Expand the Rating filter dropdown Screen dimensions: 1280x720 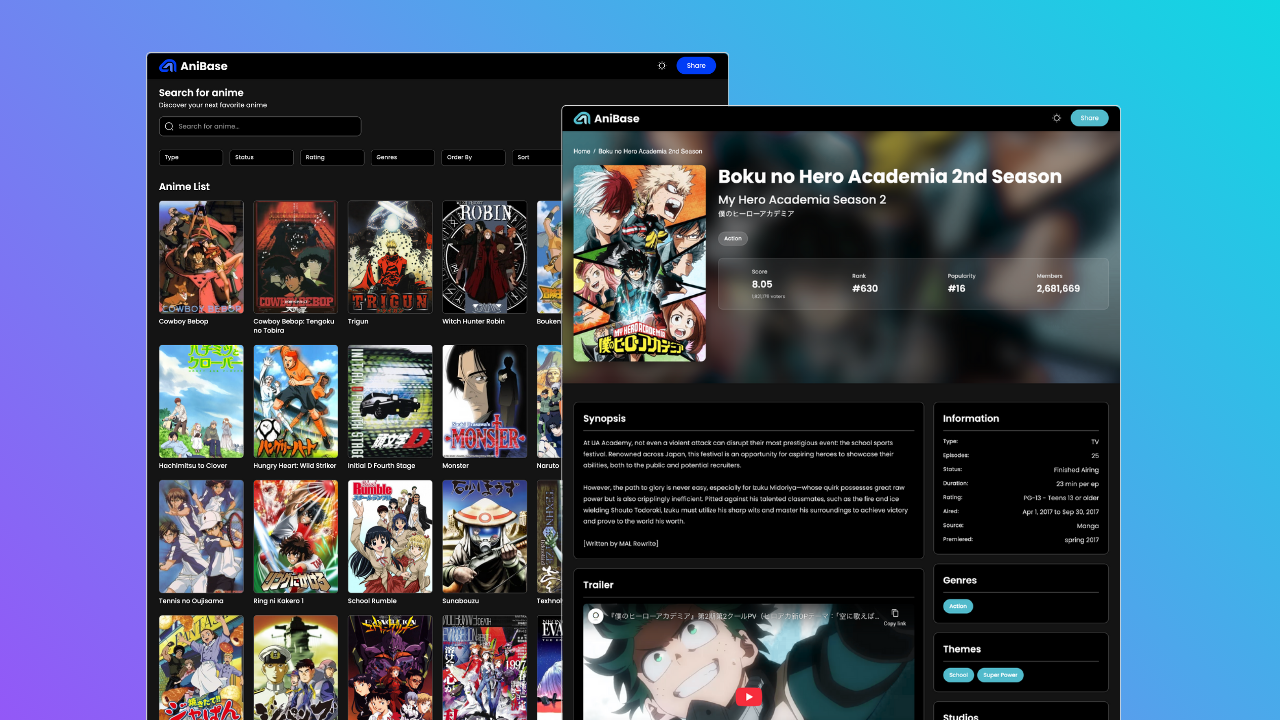[x=332, y=158]
